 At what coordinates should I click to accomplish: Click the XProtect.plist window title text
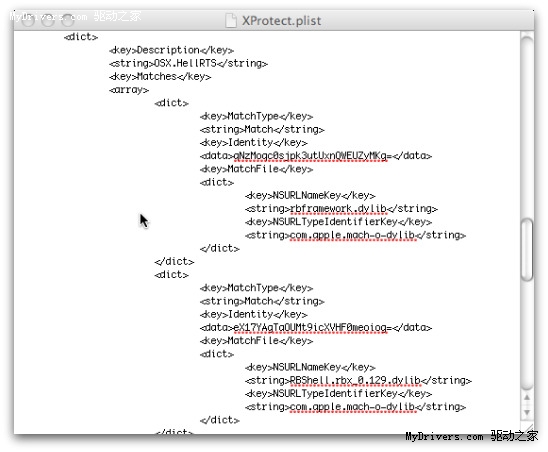[281, 21]
